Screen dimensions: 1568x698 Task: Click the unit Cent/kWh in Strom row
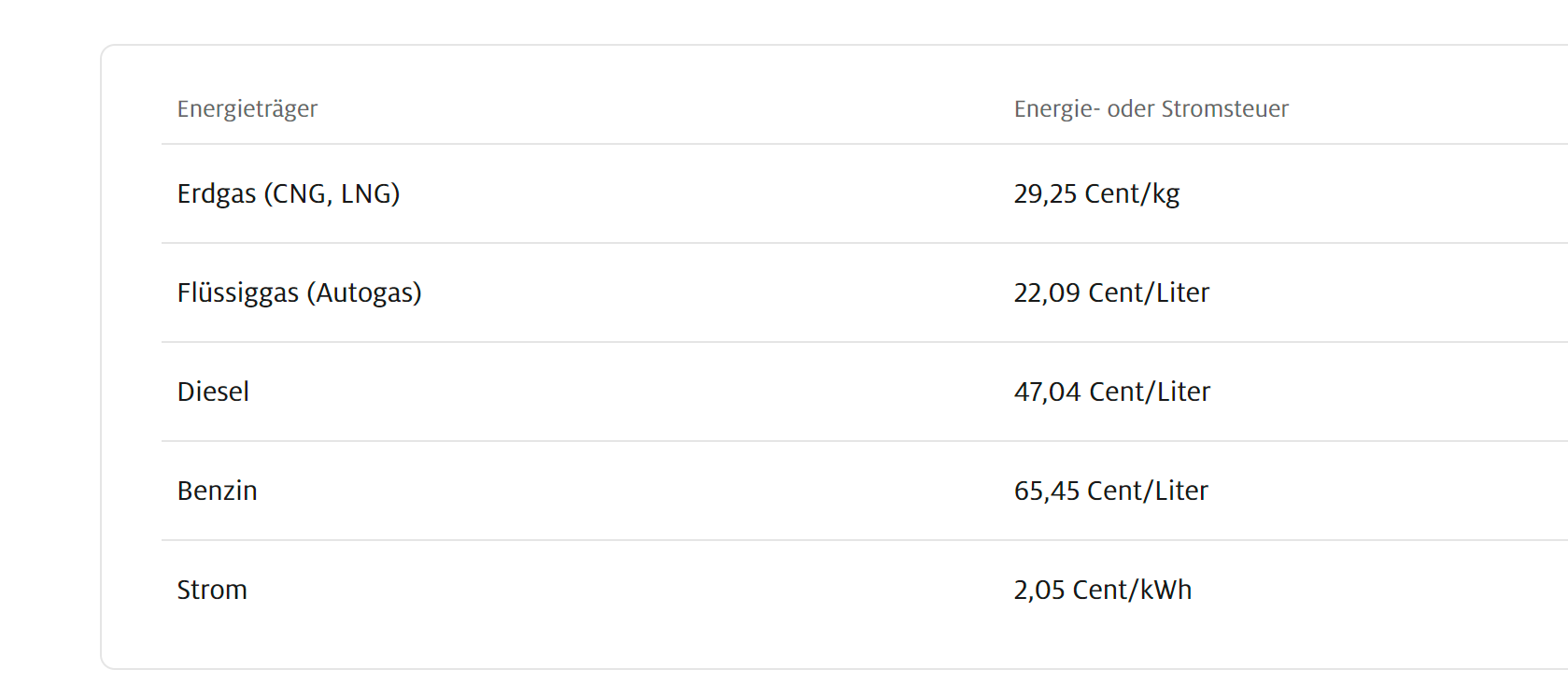click(1132, 590)
